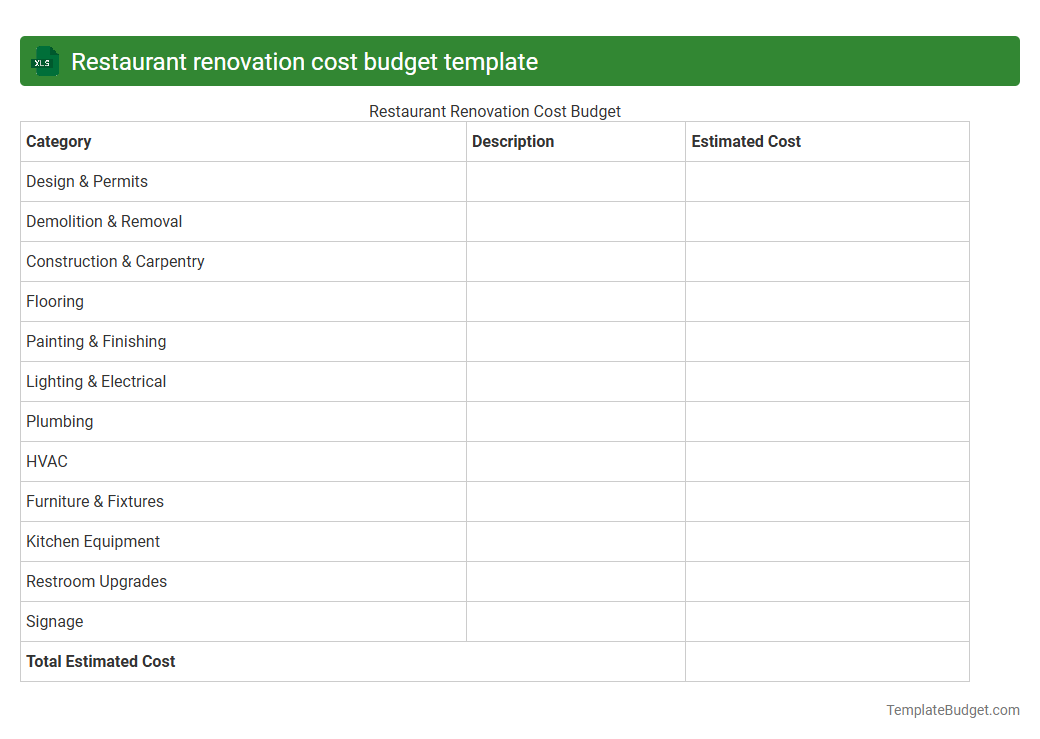
Task: Click the HVAC row label
Action: tap(47, 461)
